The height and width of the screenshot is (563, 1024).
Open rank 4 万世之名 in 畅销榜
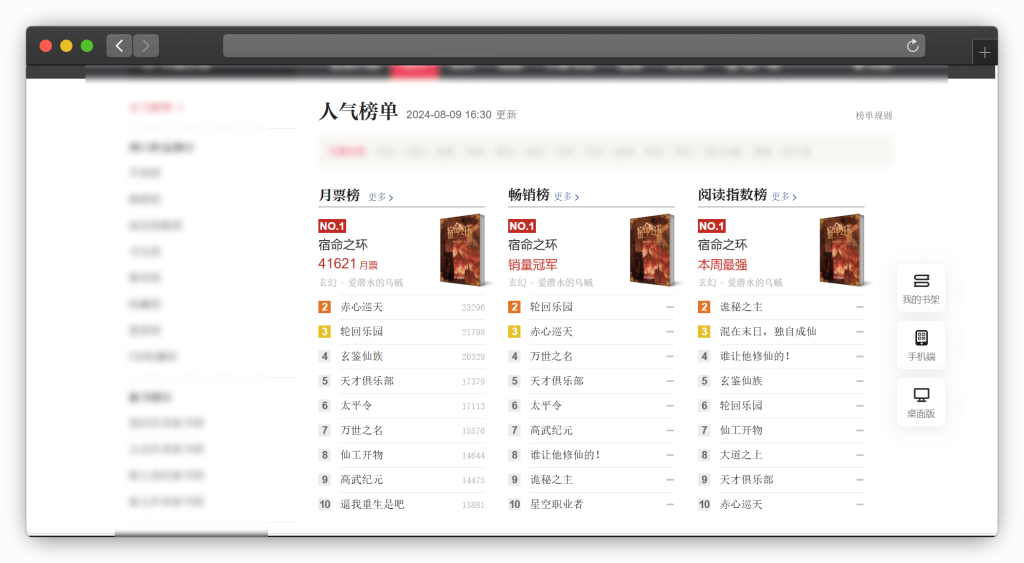(551, 357)
